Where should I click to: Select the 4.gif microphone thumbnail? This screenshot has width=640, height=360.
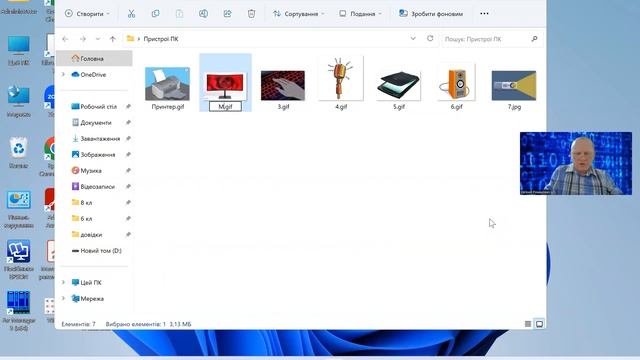click(x=341, y=78)
